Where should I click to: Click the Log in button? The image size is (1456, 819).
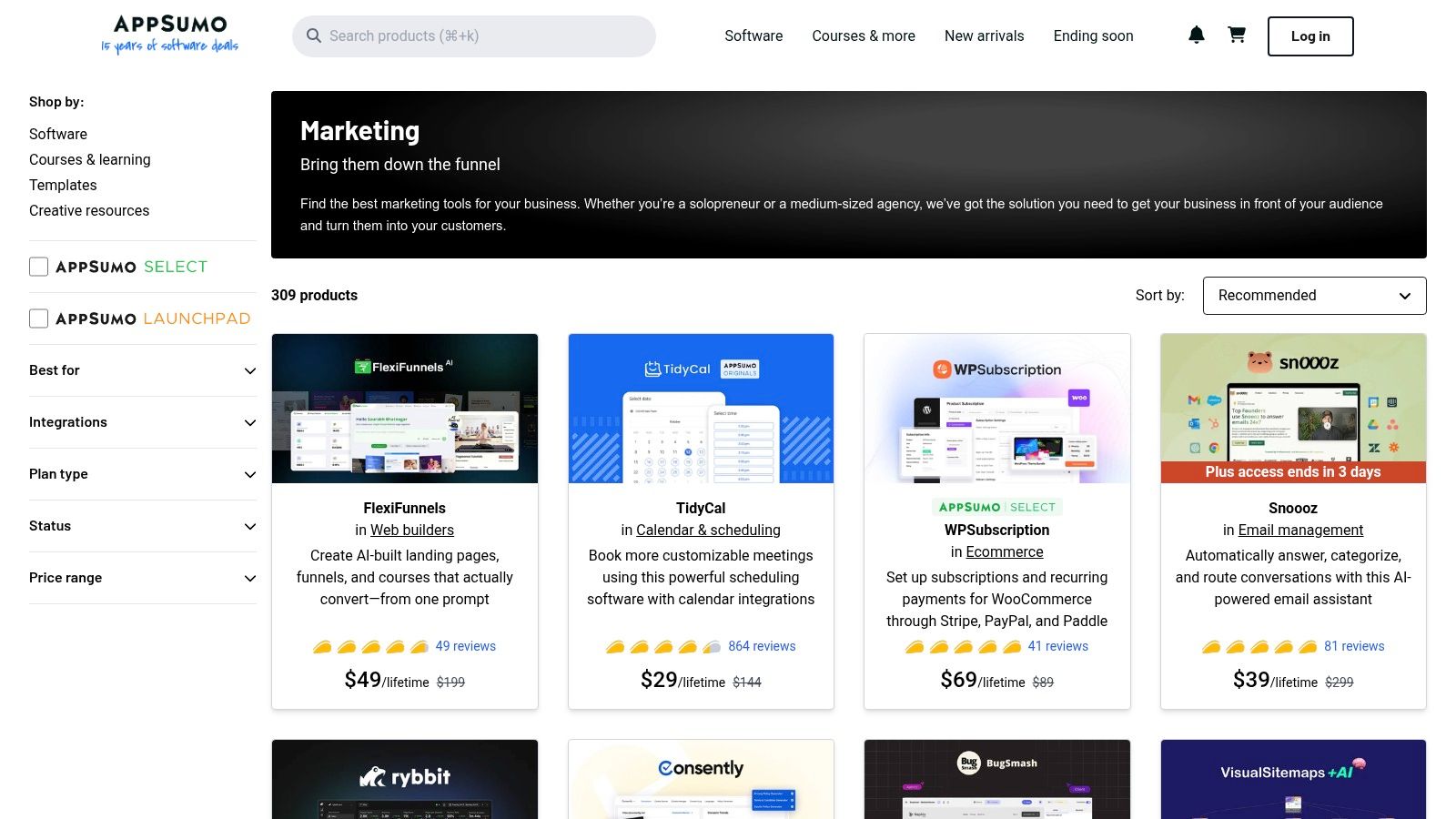pos(1309,35)
